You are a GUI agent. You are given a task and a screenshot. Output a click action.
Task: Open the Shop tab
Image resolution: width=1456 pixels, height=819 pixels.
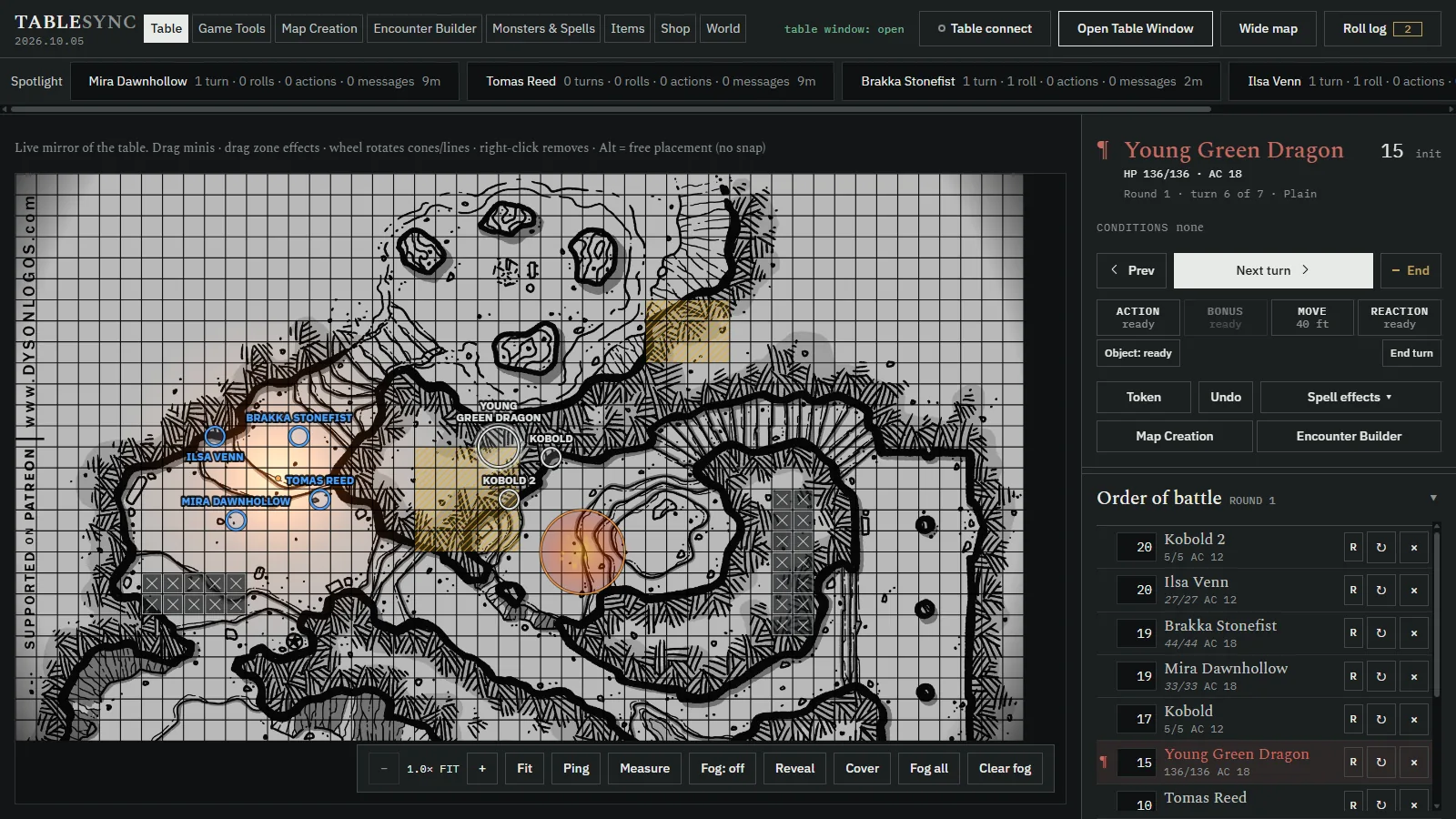pyautogui.click(x=675, y=28)
